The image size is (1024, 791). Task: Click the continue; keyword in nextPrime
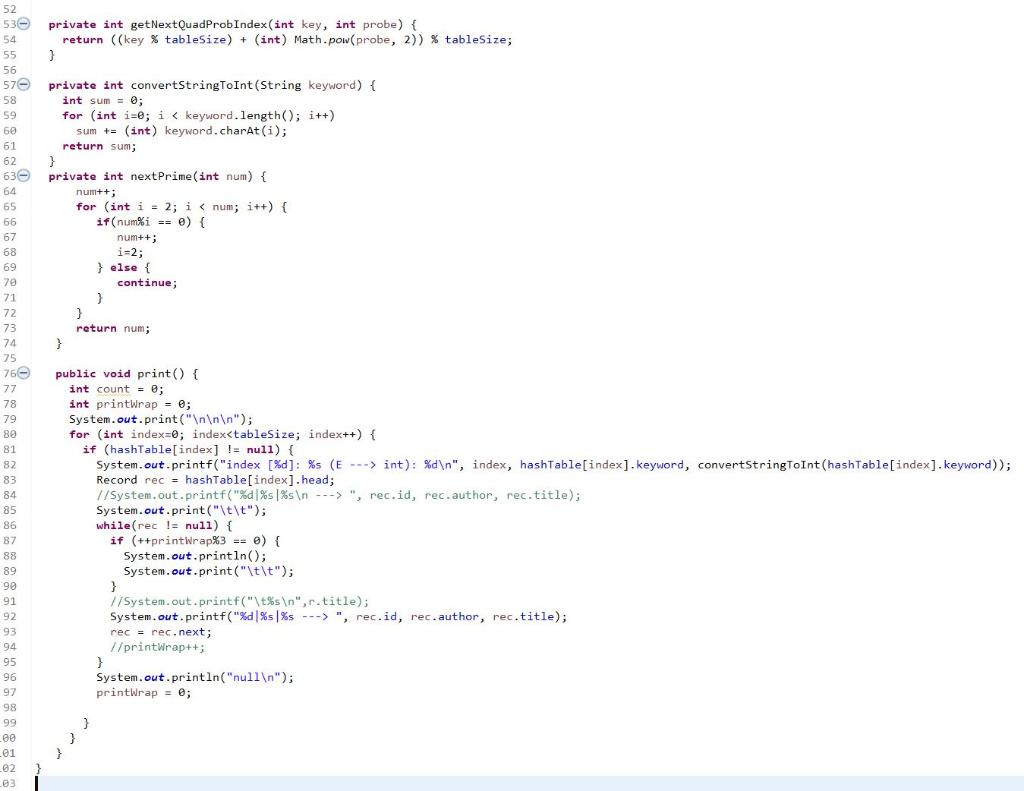(x=145, y=282)
